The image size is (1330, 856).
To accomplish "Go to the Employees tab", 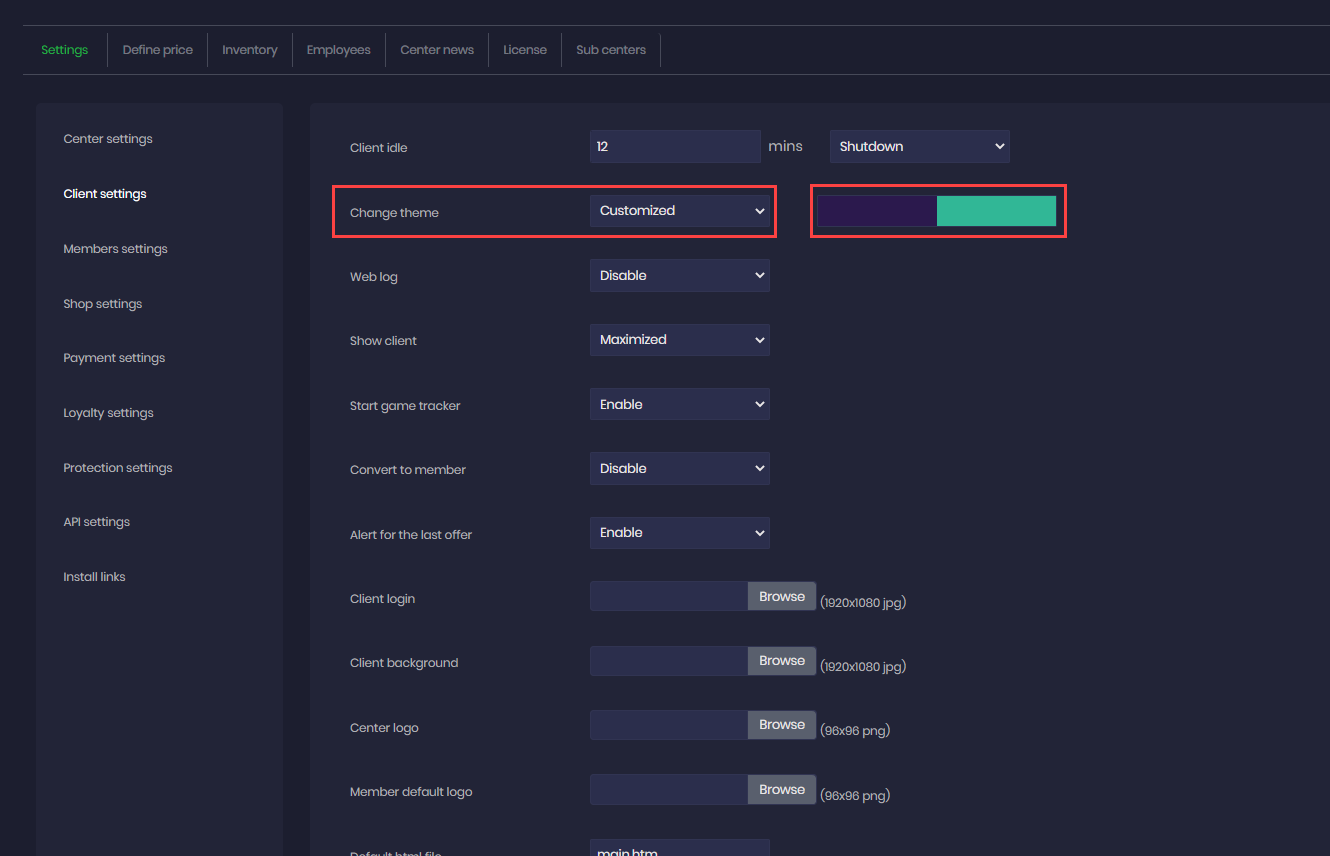I will coord(338,50).
